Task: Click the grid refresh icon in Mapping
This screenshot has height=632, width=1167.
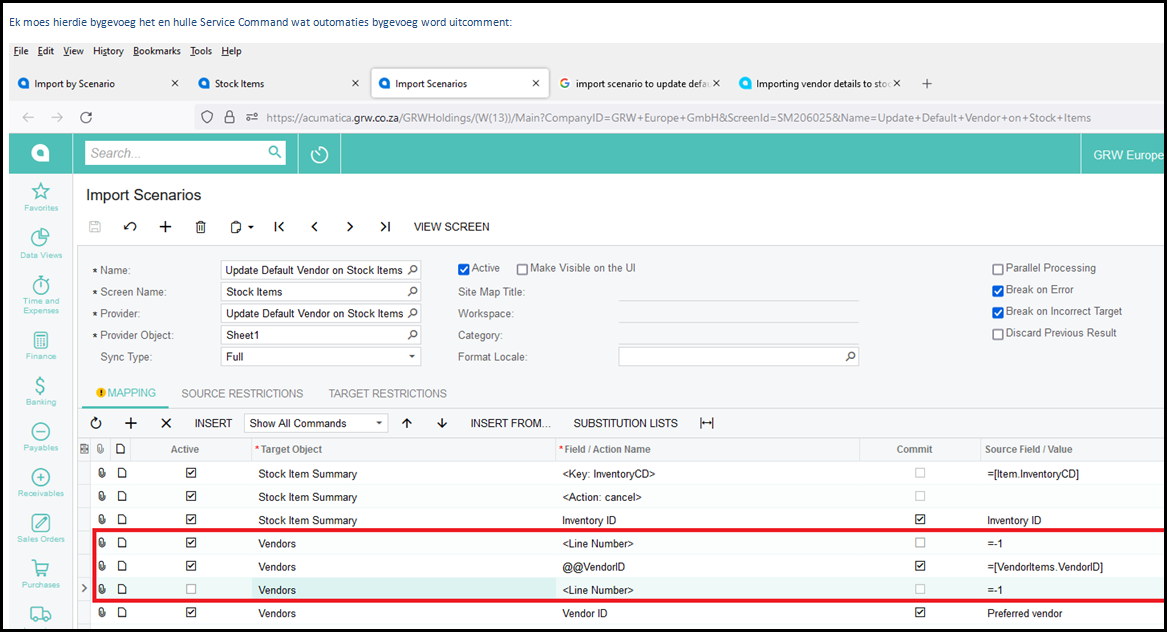Action: pos(96,423)
